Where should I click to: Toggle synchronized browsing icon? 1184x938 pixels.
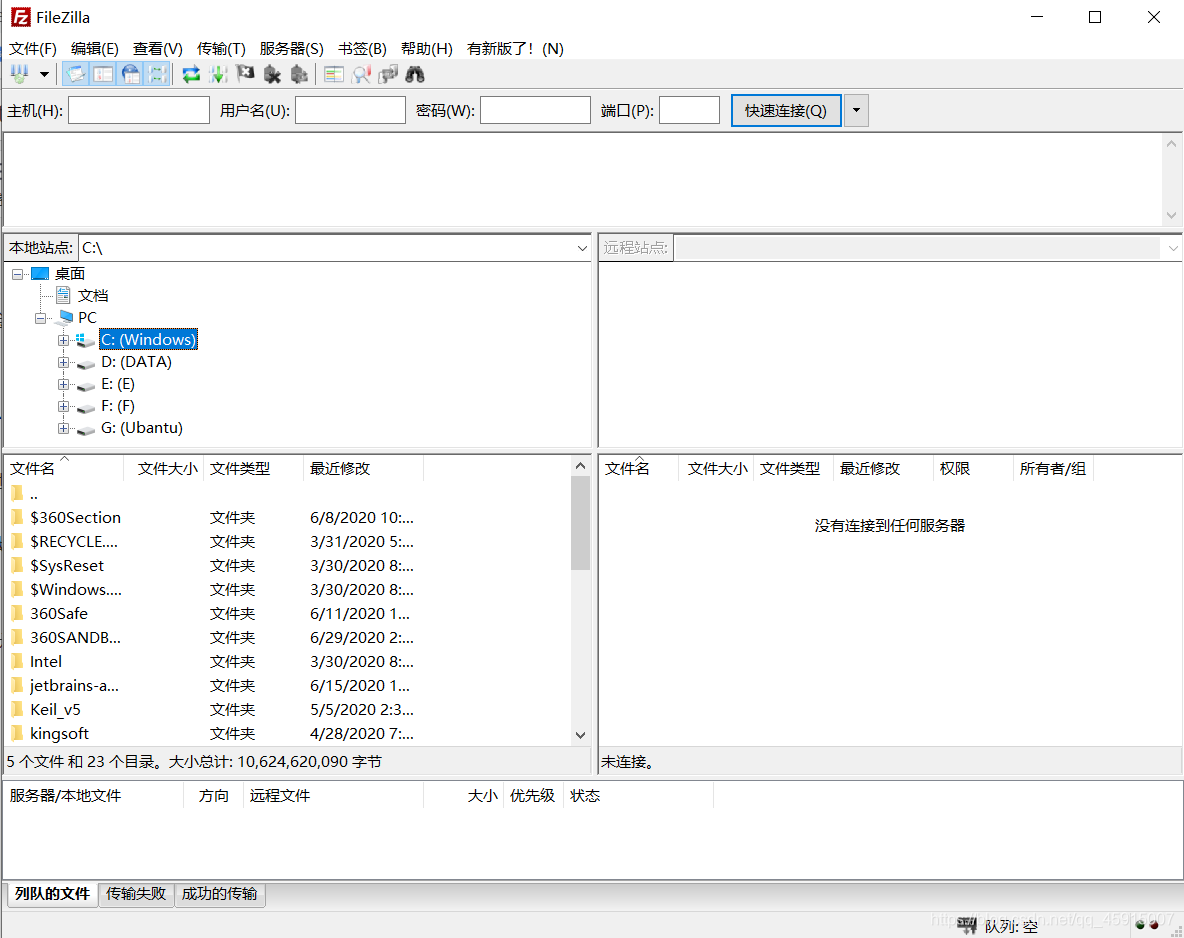(x=388, y=74)
